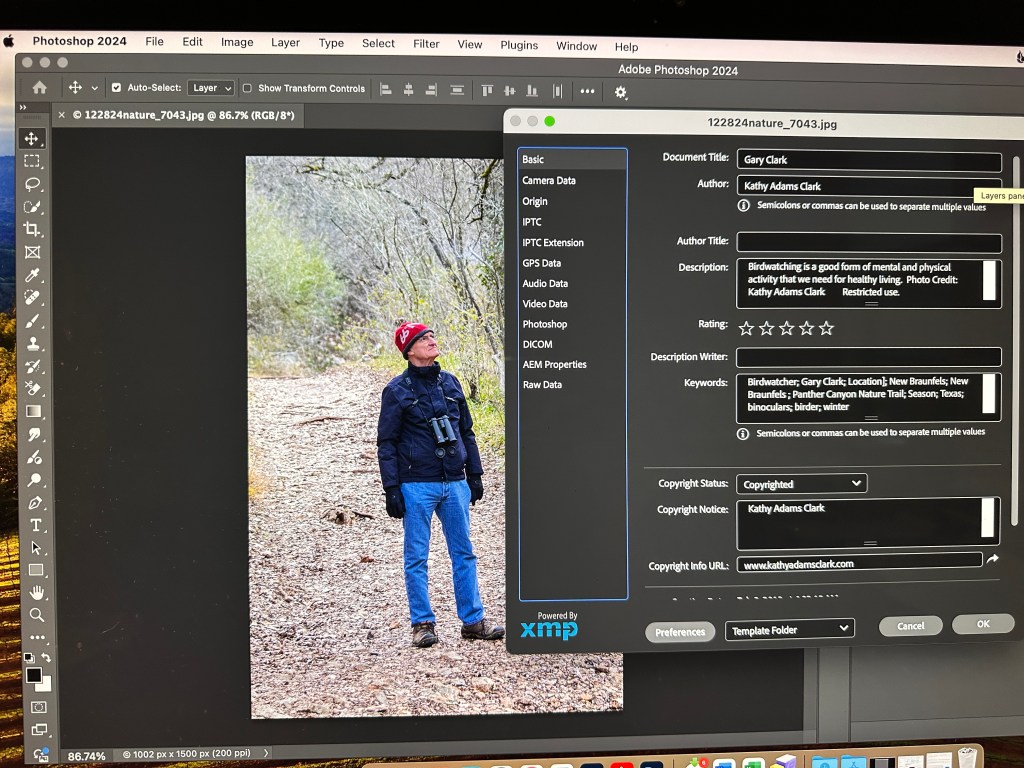1024x768 pixels.
Task: Open the Filter menu
Action: (426, 43)
